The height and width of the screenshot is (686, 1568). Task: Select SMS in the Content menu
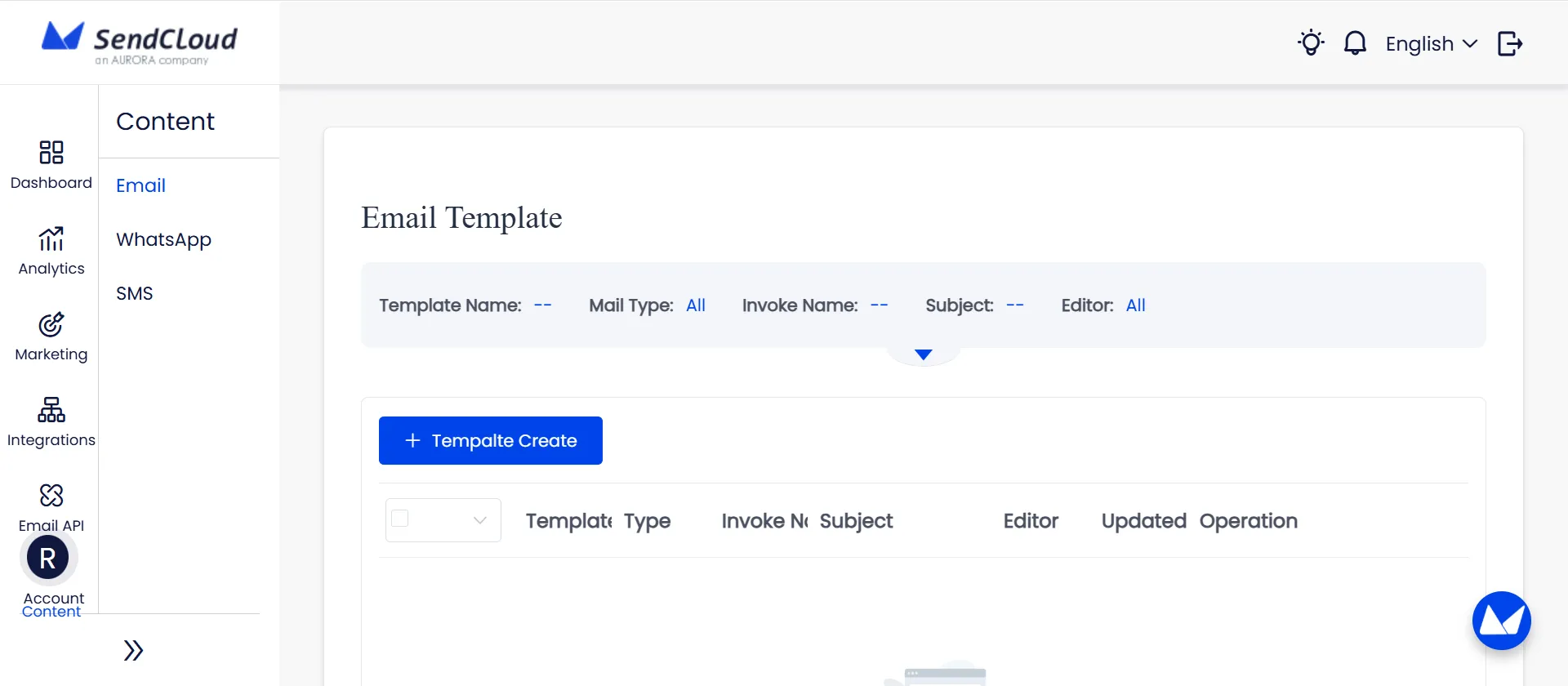coord(135,293)
